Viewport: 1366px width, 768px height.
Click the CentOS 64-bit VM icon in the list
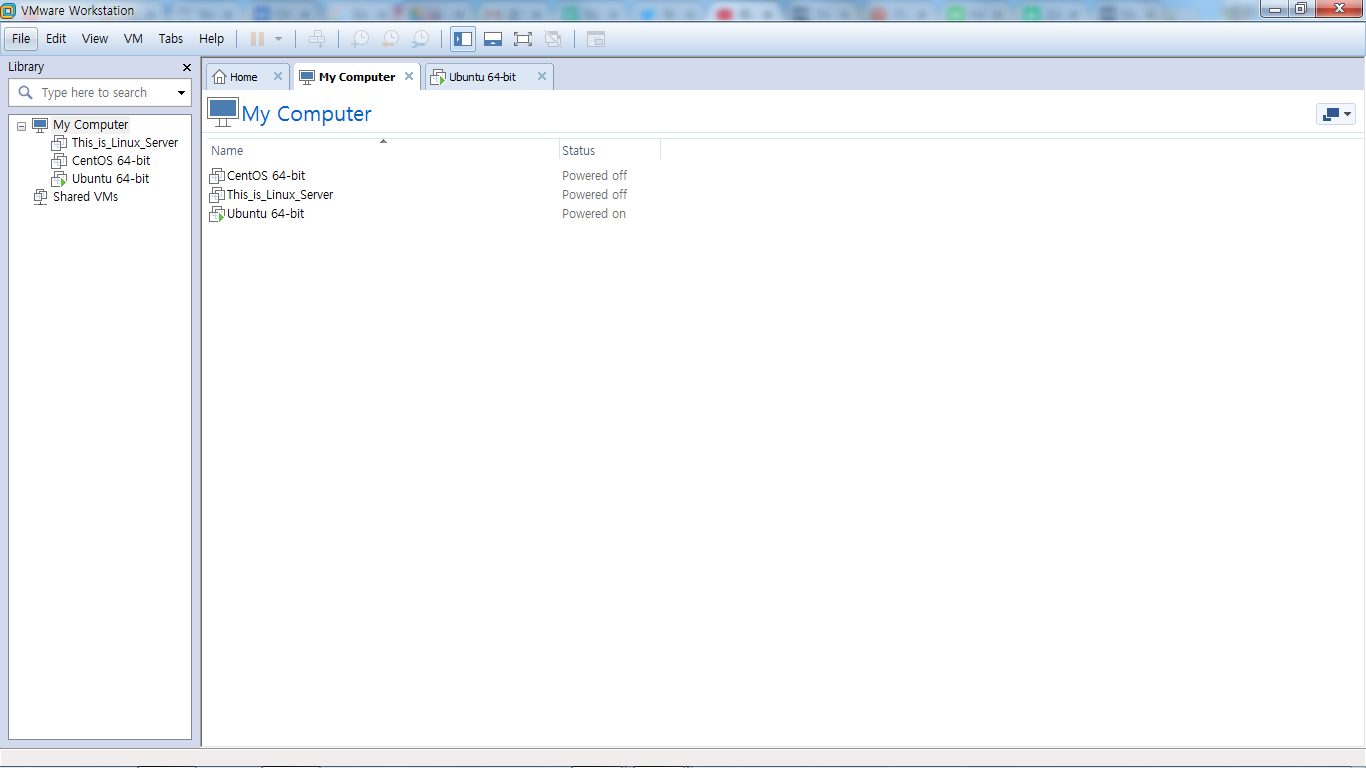pos(217,176)
